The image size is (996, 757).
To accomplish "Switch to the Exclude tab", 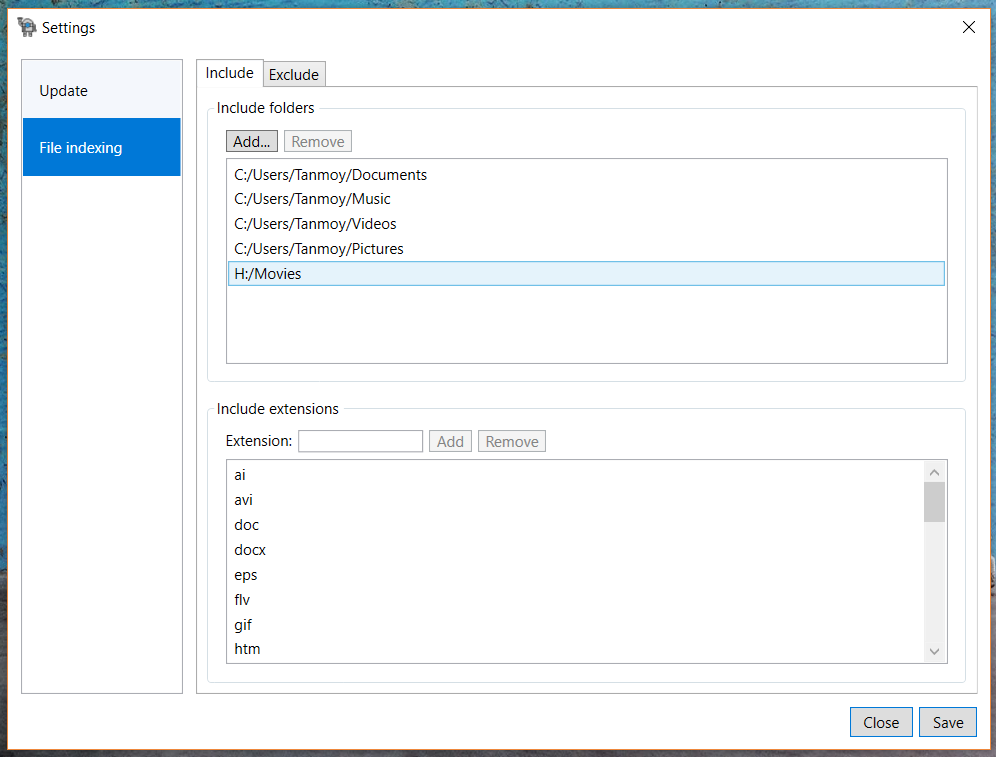I will (x=294, y=74).
